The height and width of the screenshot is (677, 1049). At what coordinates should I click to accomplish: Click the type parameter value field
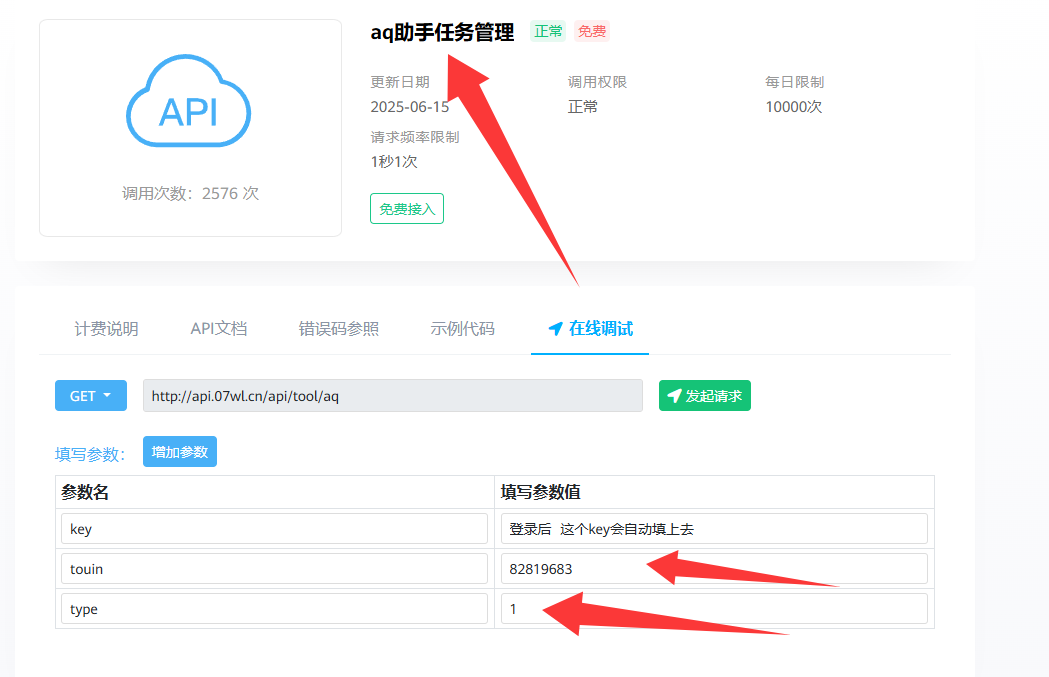714,609
